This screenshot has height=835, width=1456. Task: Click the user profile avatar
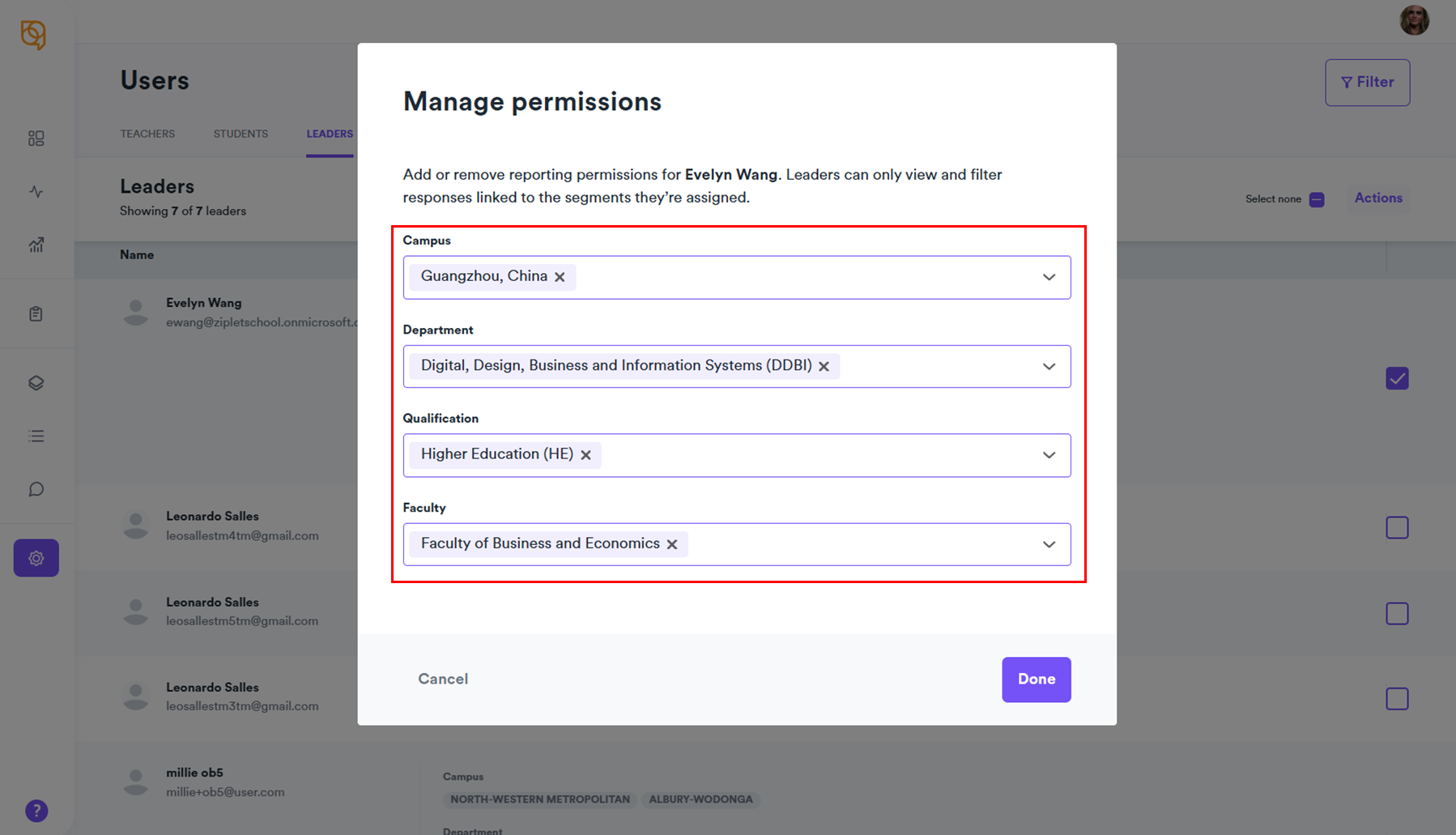(1414, 20)
